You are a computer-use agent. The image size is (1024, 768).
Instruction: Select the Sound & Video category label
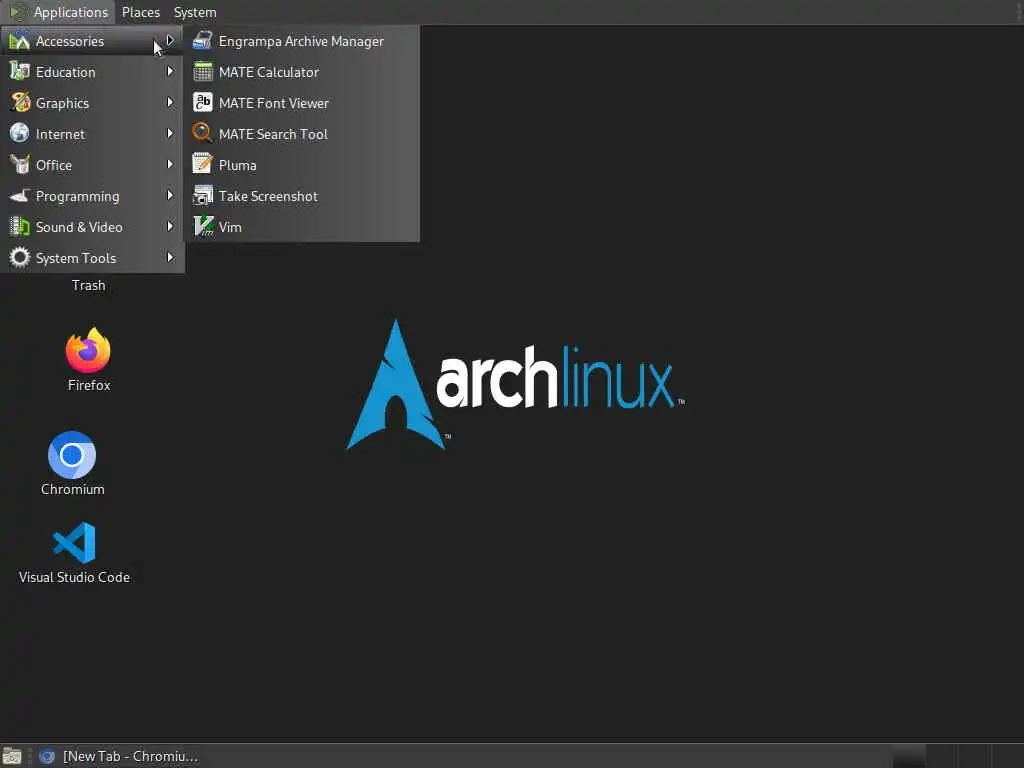[79, 227]
